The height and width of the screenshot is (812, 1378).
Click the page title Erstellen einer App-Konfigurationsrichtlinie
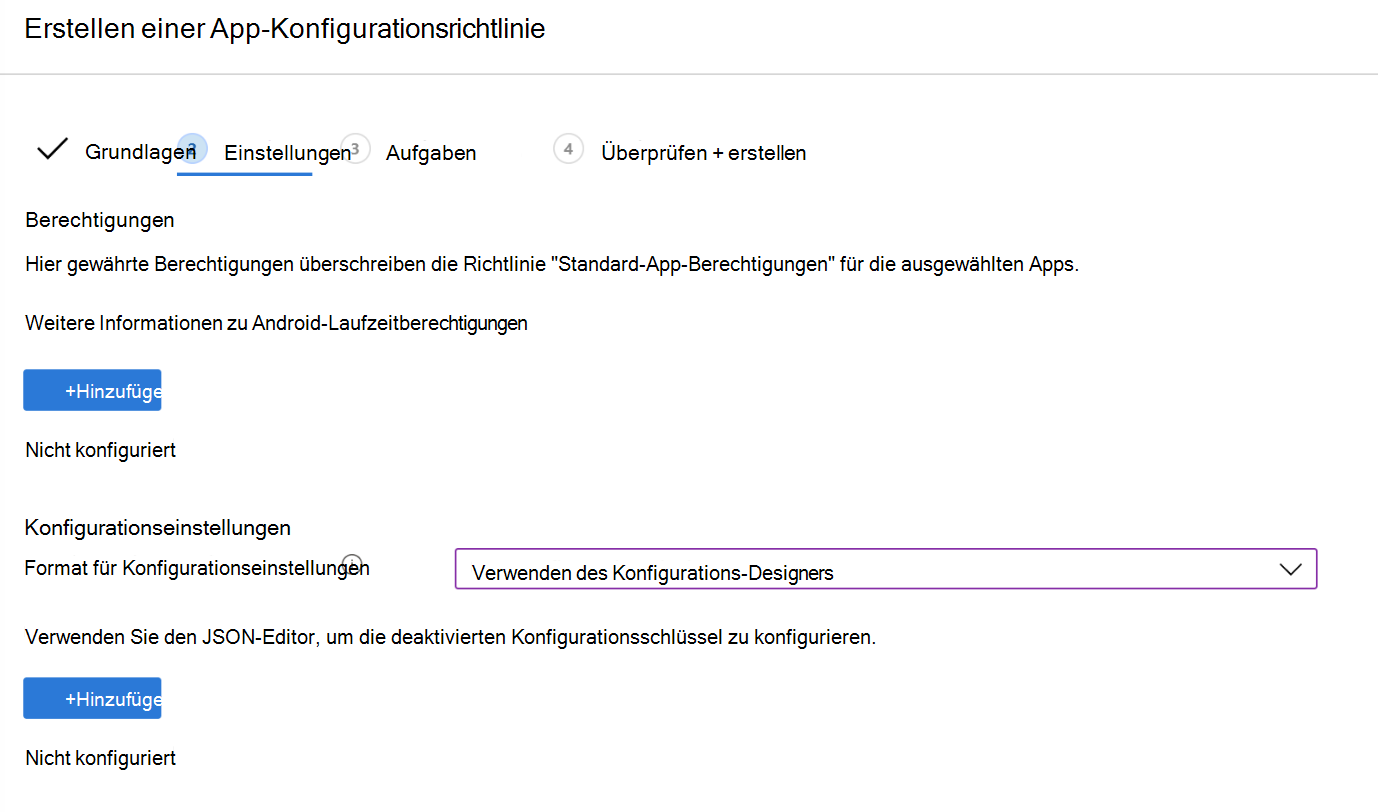pos(285,29)
